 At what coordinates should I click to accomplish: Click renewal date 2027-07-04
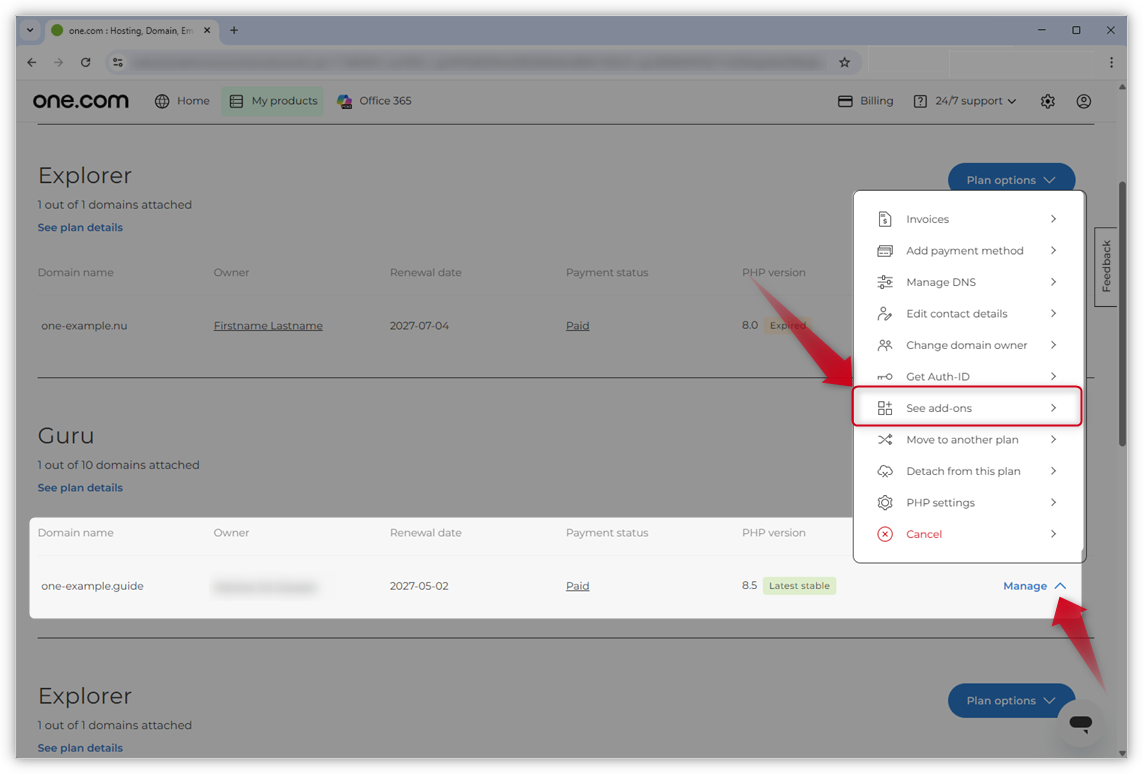[x=419, y=326]
